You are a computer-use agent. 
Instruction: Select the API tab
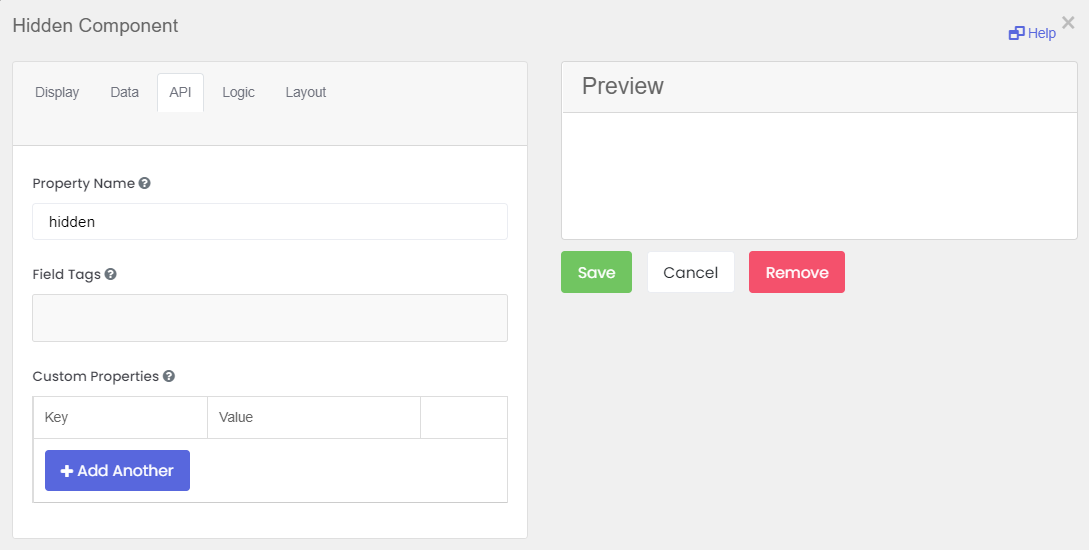click(x=180, y=92)
